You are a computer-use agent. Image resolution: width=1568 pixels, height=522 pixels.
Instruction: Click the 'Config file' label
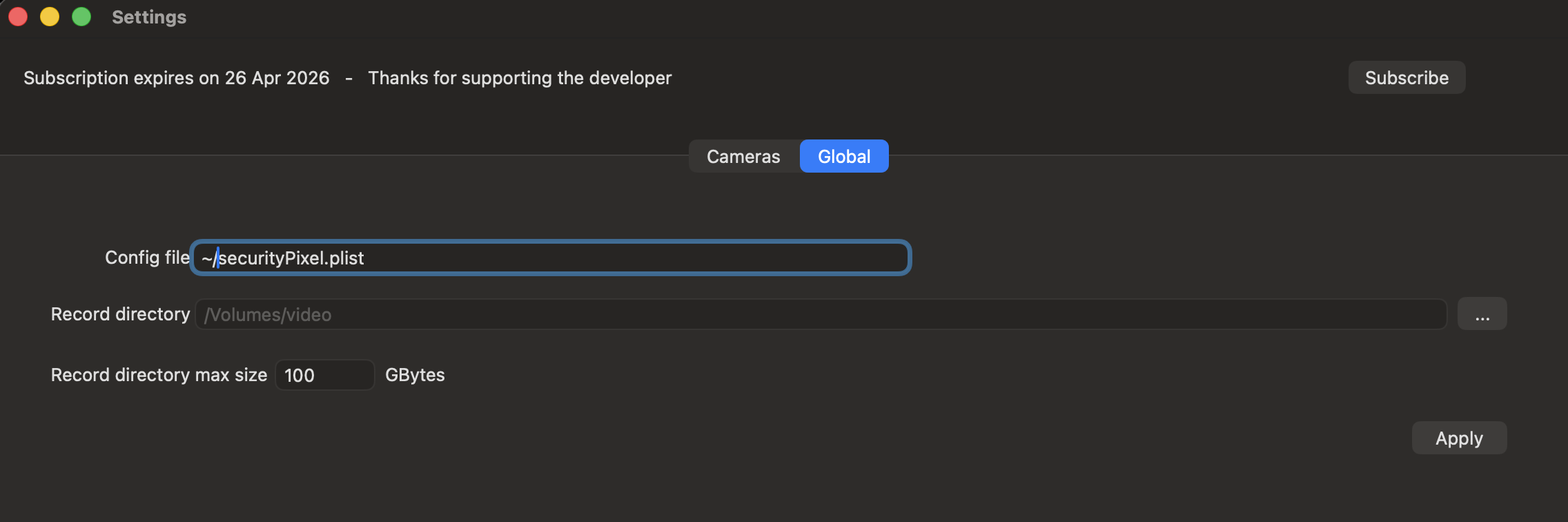pyautogui.click(x=147, y=258)
